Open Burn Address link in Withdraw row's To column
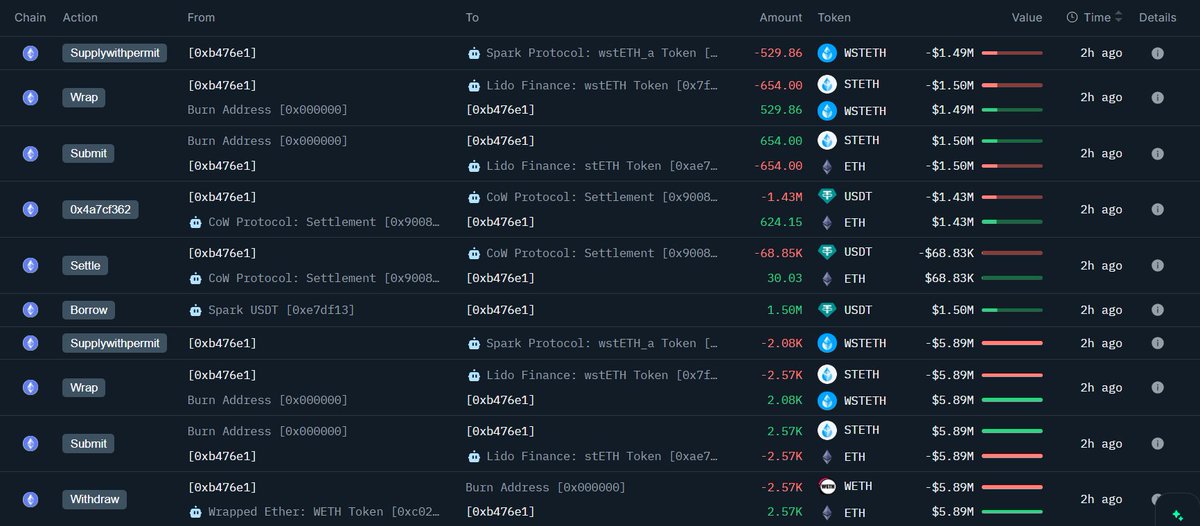 point(546,487)
